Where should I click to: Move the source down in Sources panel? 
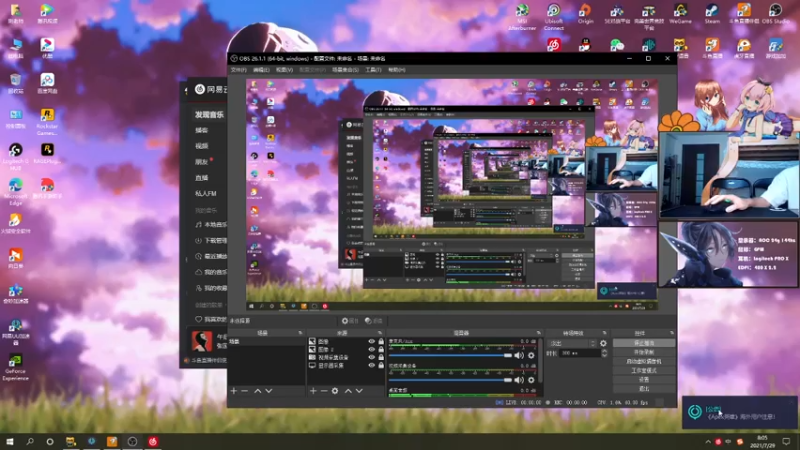(x=359, y=391)
